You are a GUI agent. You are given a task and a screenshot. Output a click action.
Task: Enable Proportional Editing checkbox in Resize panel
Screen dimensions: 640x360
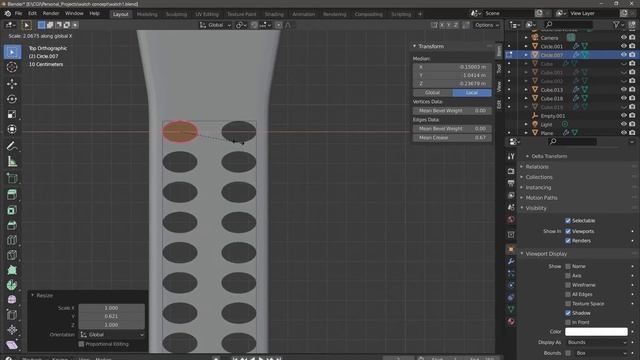coord(81,344)
